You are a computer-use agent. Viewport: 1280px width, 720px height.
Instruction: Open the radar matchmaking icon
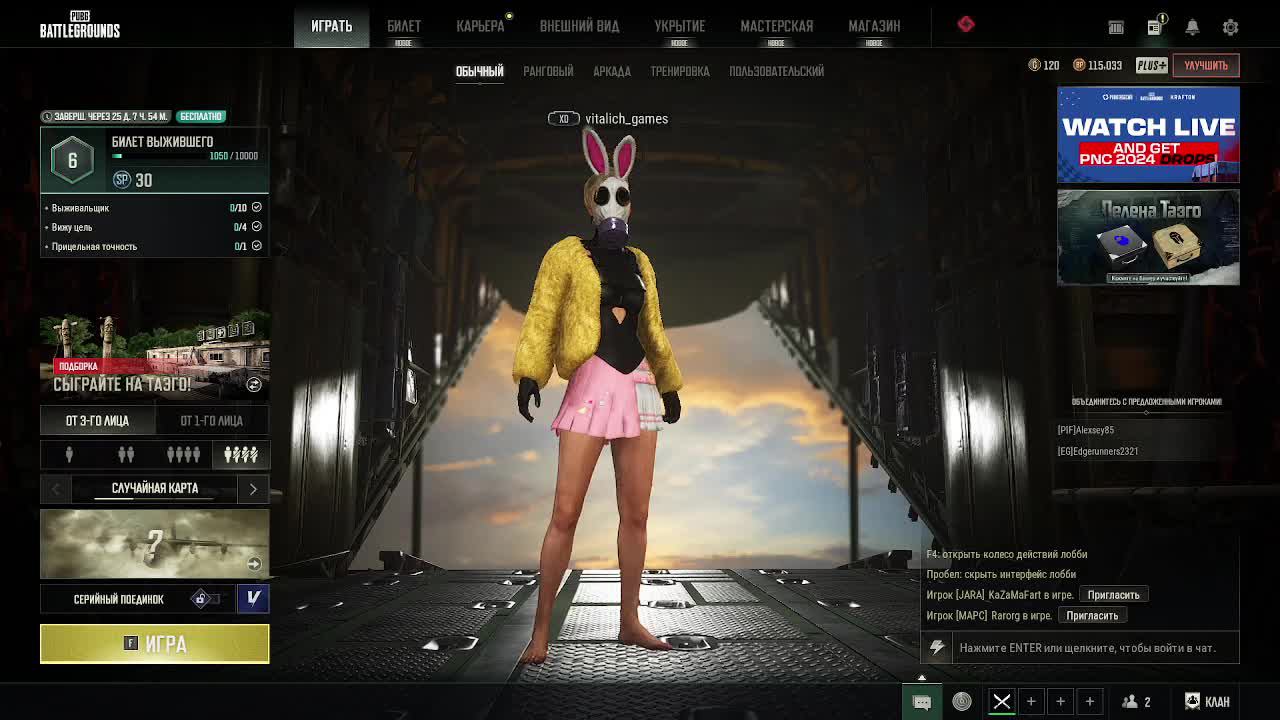[962, 702]
